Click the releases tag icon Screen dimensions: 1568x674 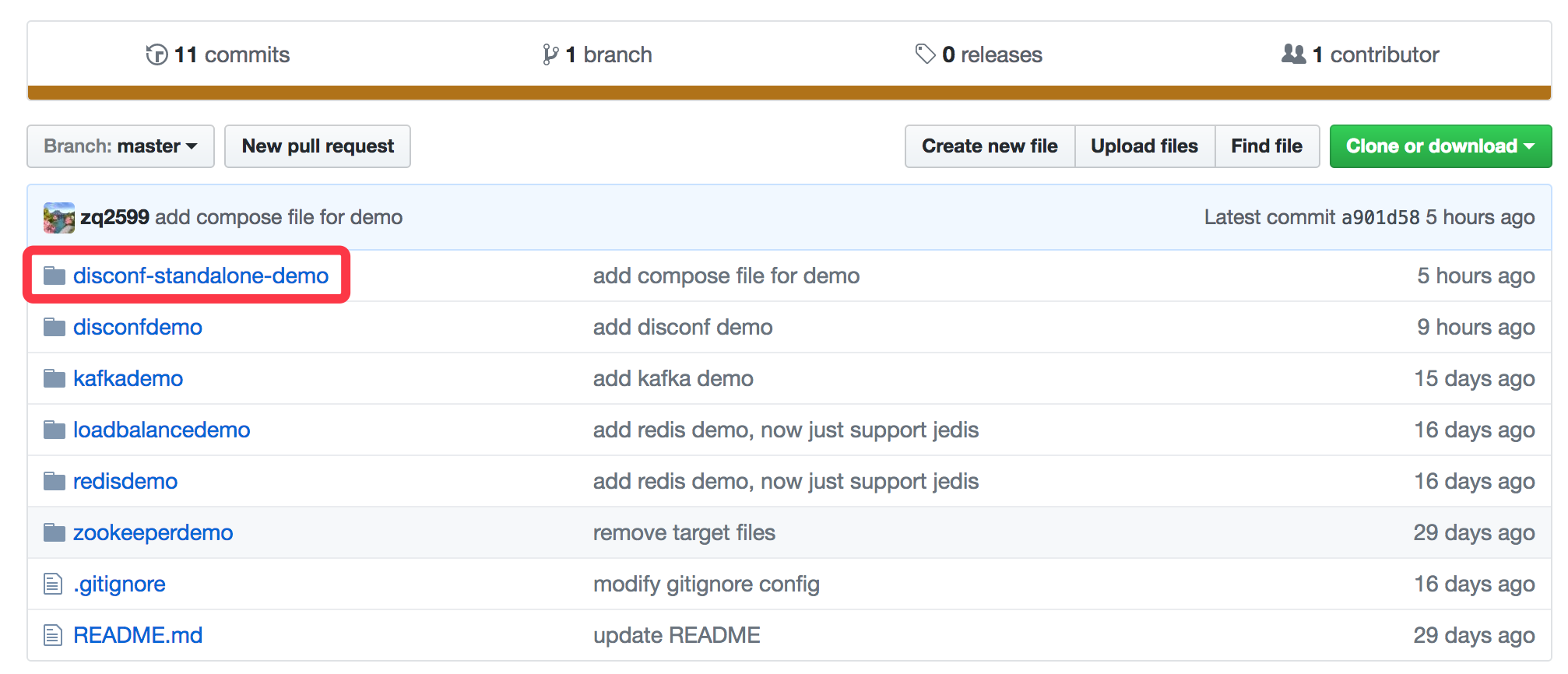click(x=925, y=54)
